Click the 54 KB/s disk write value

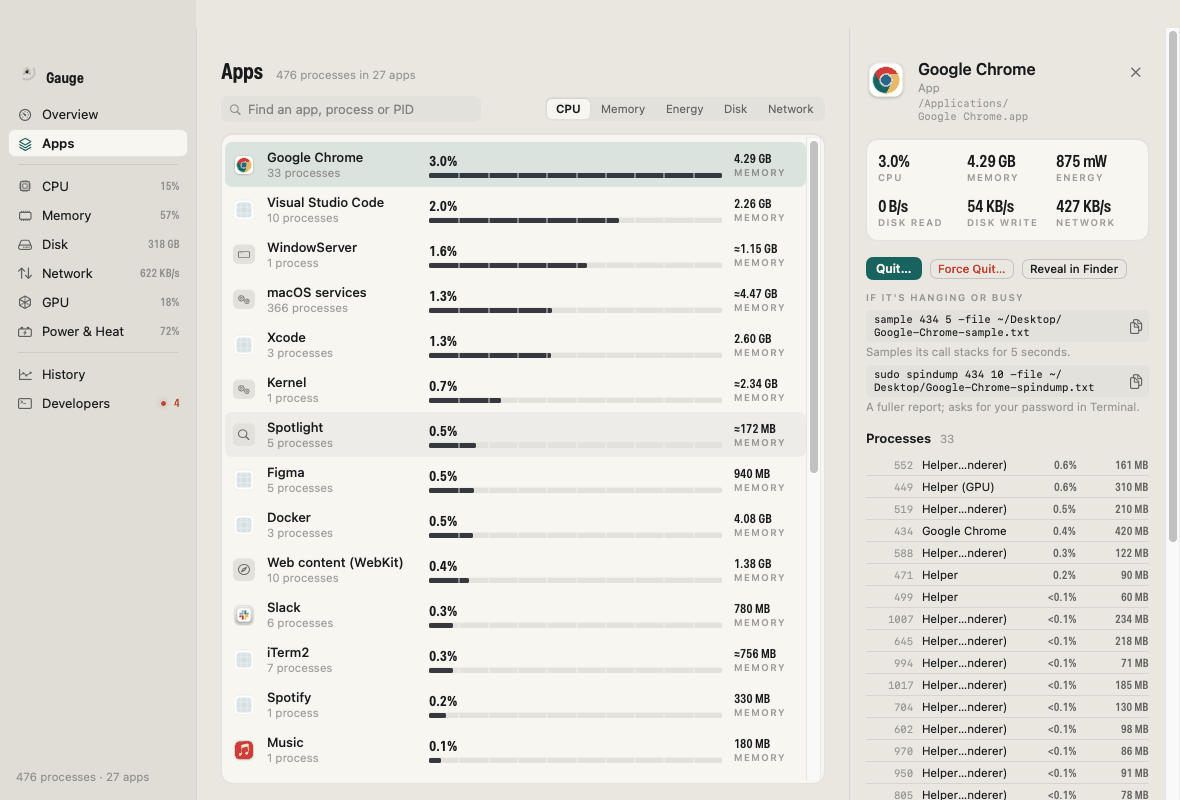coord(990,206)
